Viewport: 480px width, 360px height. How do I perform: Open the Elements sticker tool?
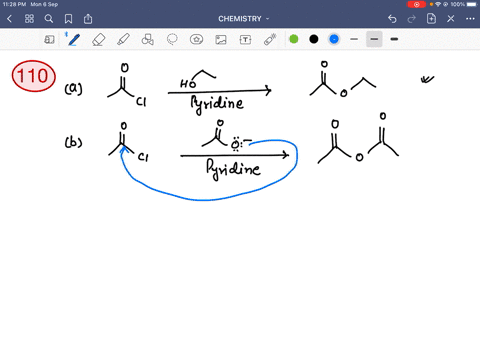pos(196,40)
